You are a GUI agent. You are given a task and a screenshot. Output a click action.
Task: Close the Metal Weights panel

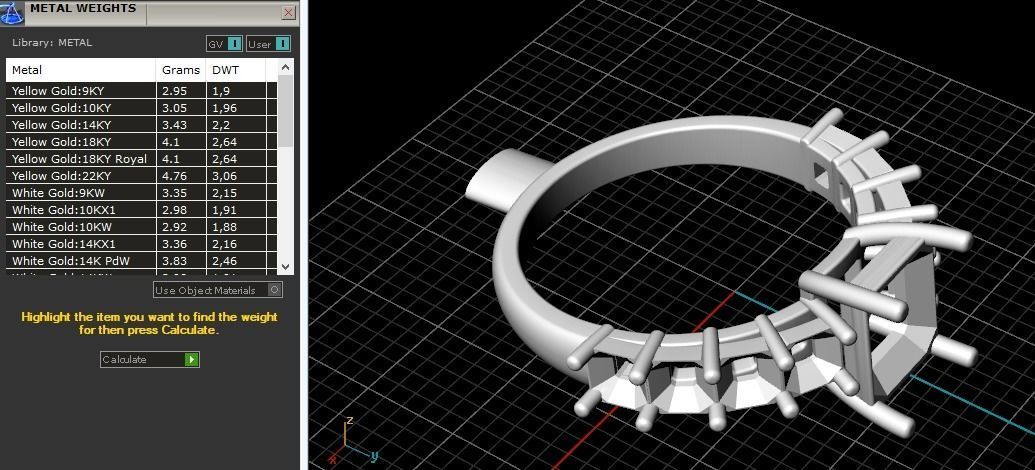(288, 13)
